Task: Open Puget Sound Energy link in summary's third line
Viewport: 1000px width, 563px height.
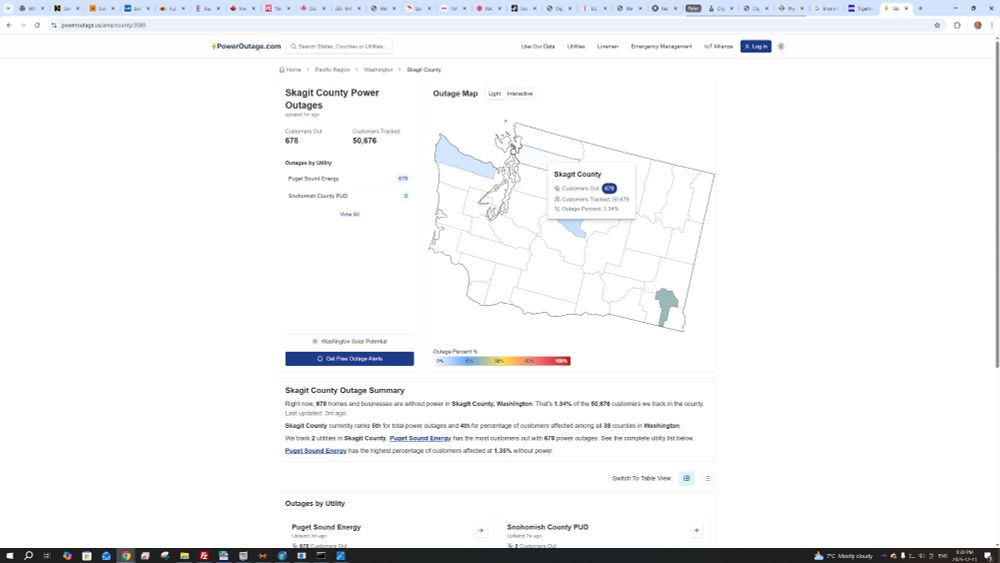Action: 420,438
